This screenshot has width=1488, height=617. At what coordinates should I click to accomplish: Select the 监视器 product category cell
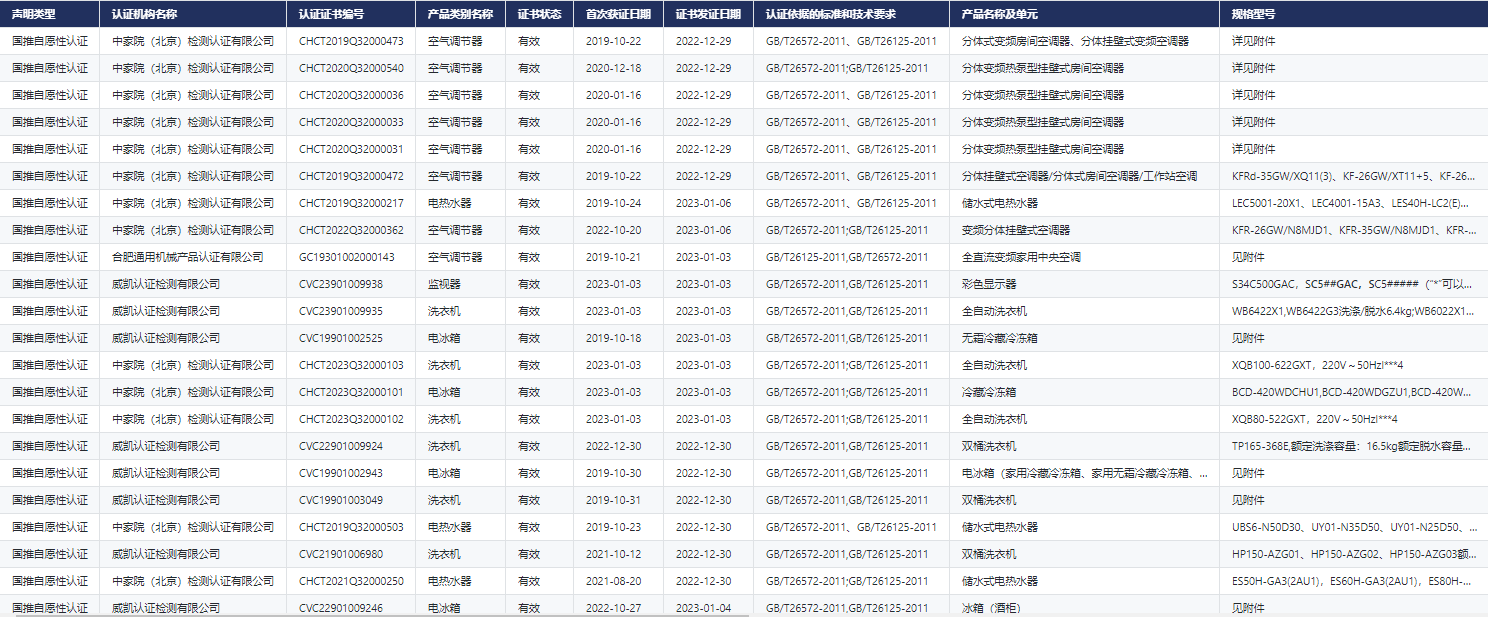444,284
